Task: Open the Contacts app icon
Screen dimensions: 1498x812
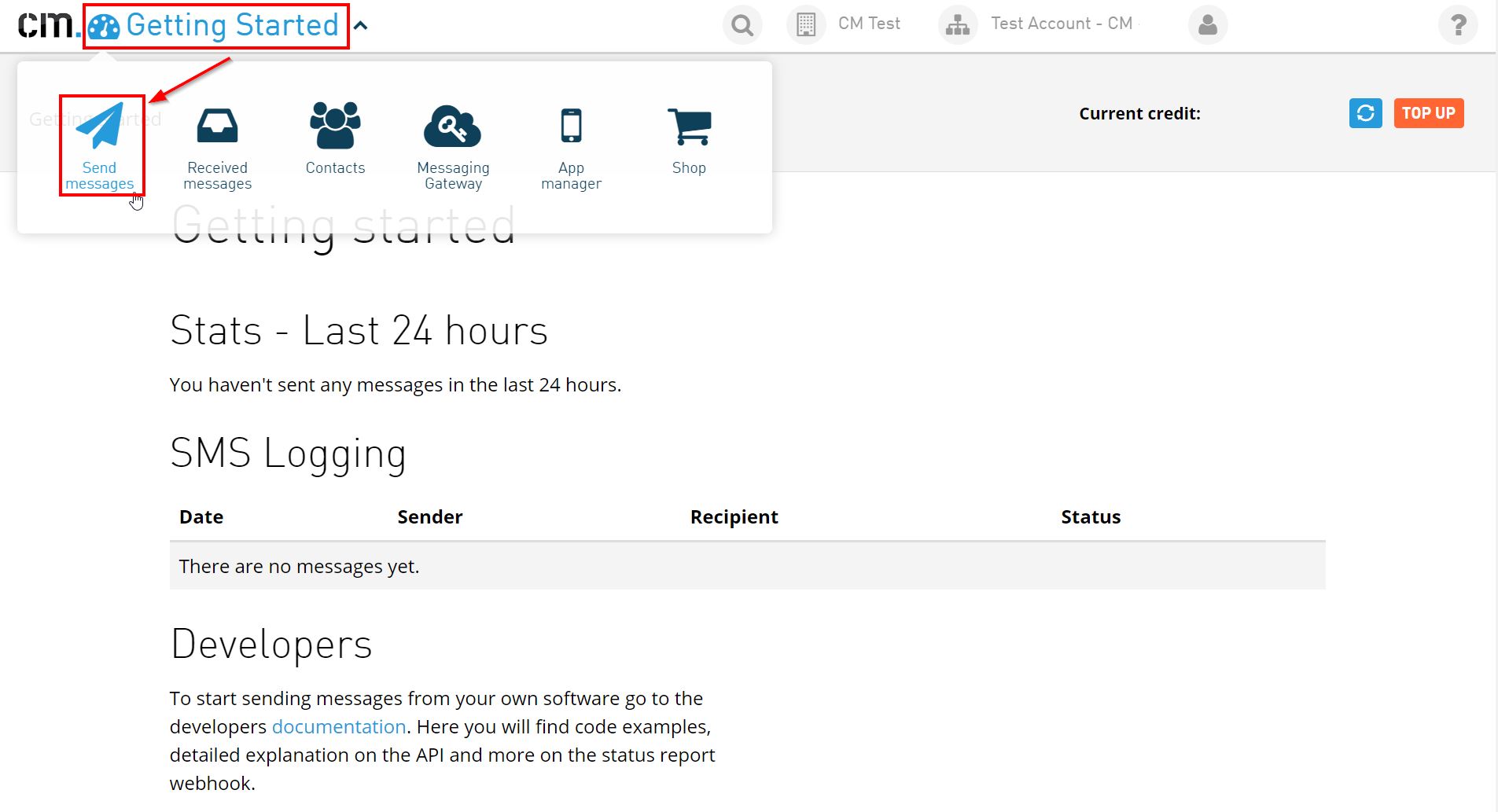Action: click(x=335, y=125)
